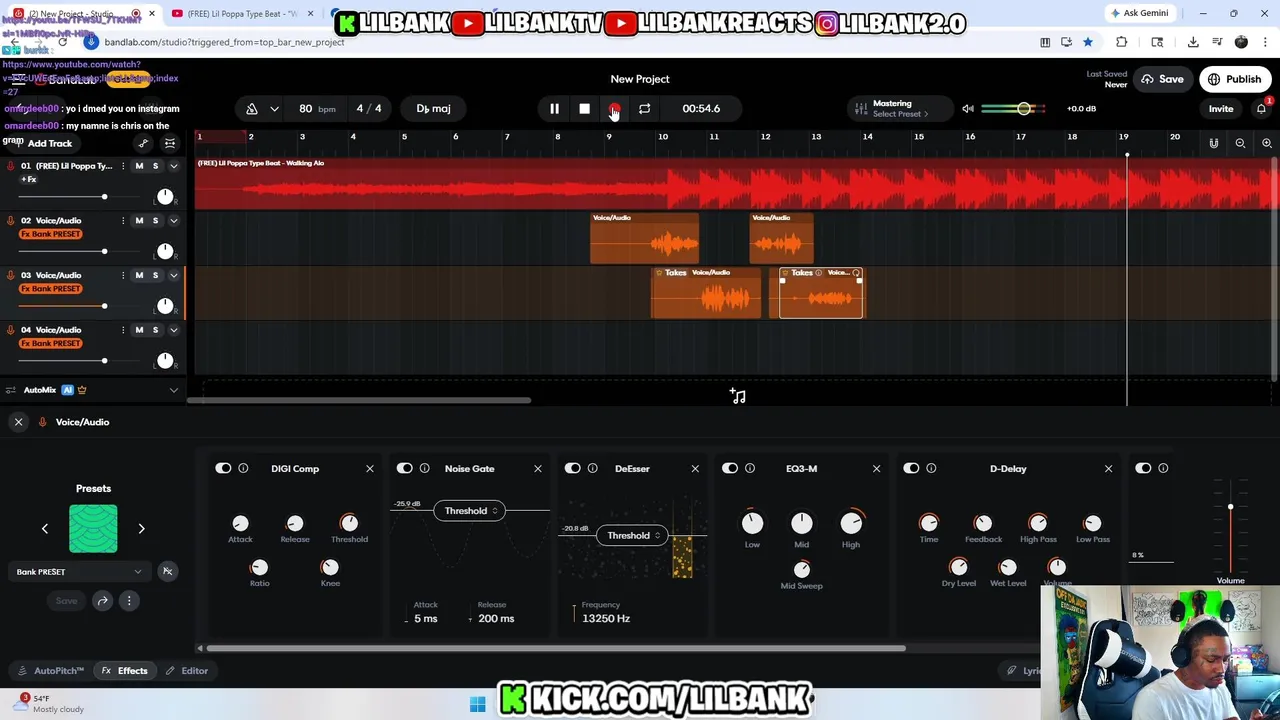Open the D♭ maj key selector

pos(433,108)
